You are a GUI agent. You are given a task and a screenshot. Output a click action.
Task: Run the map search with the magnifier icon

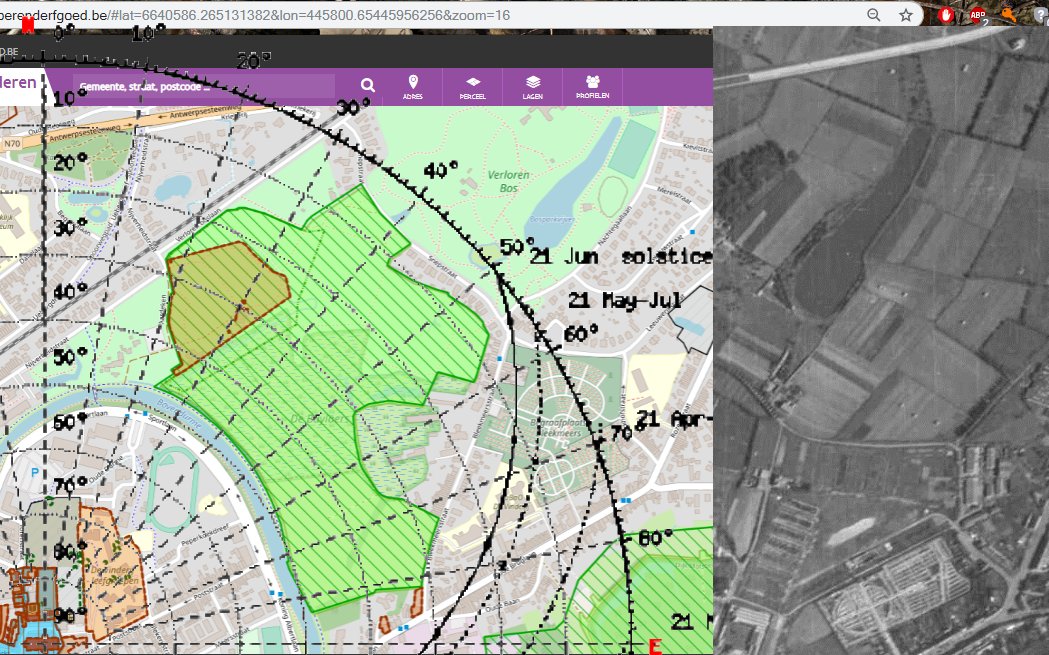coord(367,86)
